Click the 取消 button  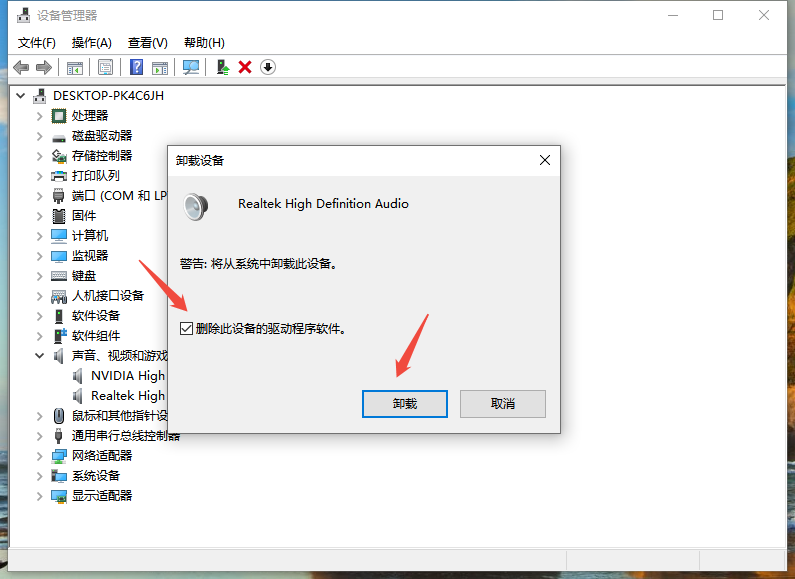503,404
